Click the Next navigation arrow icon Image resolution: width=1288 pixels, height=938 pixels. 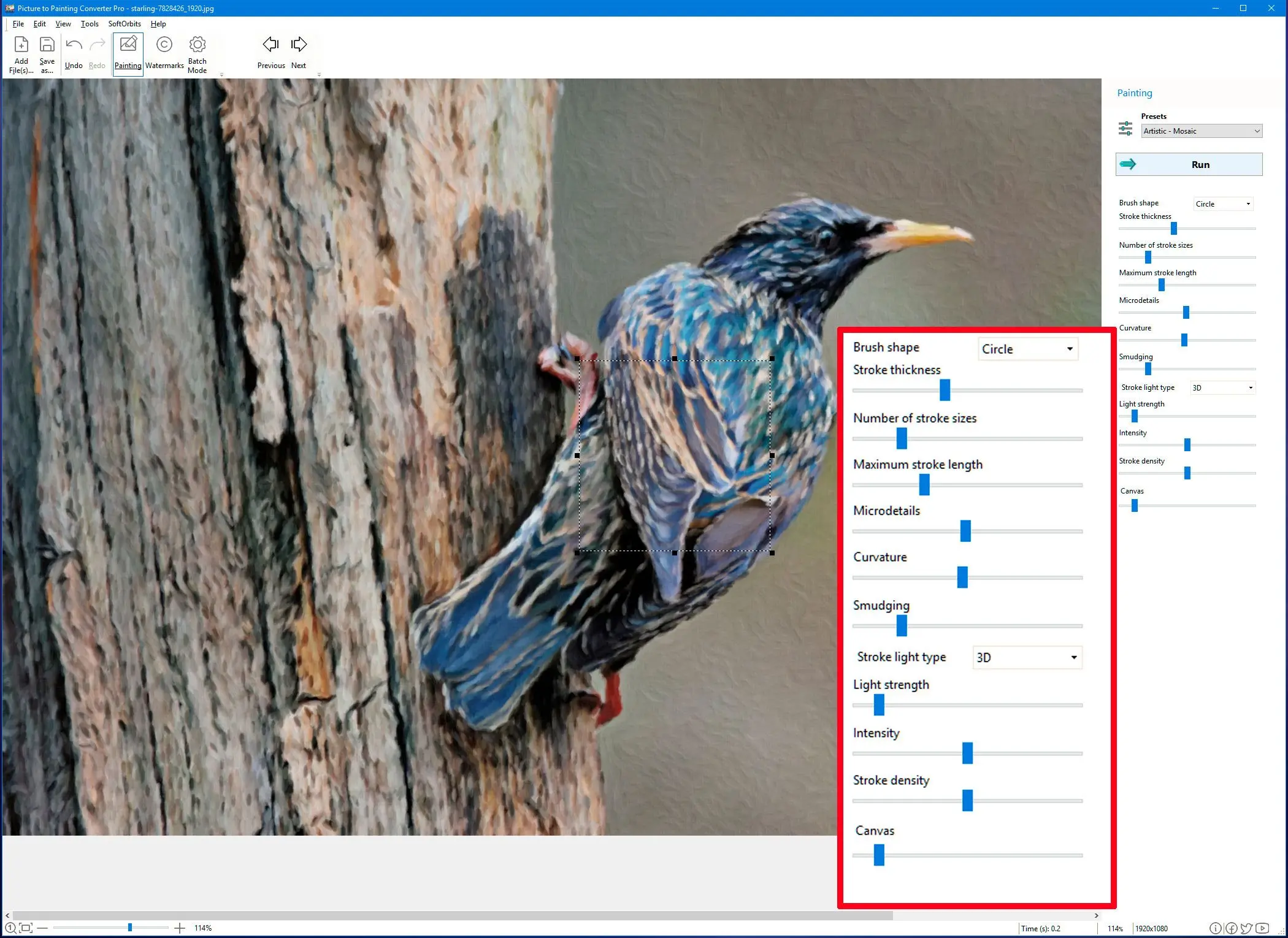299,44
